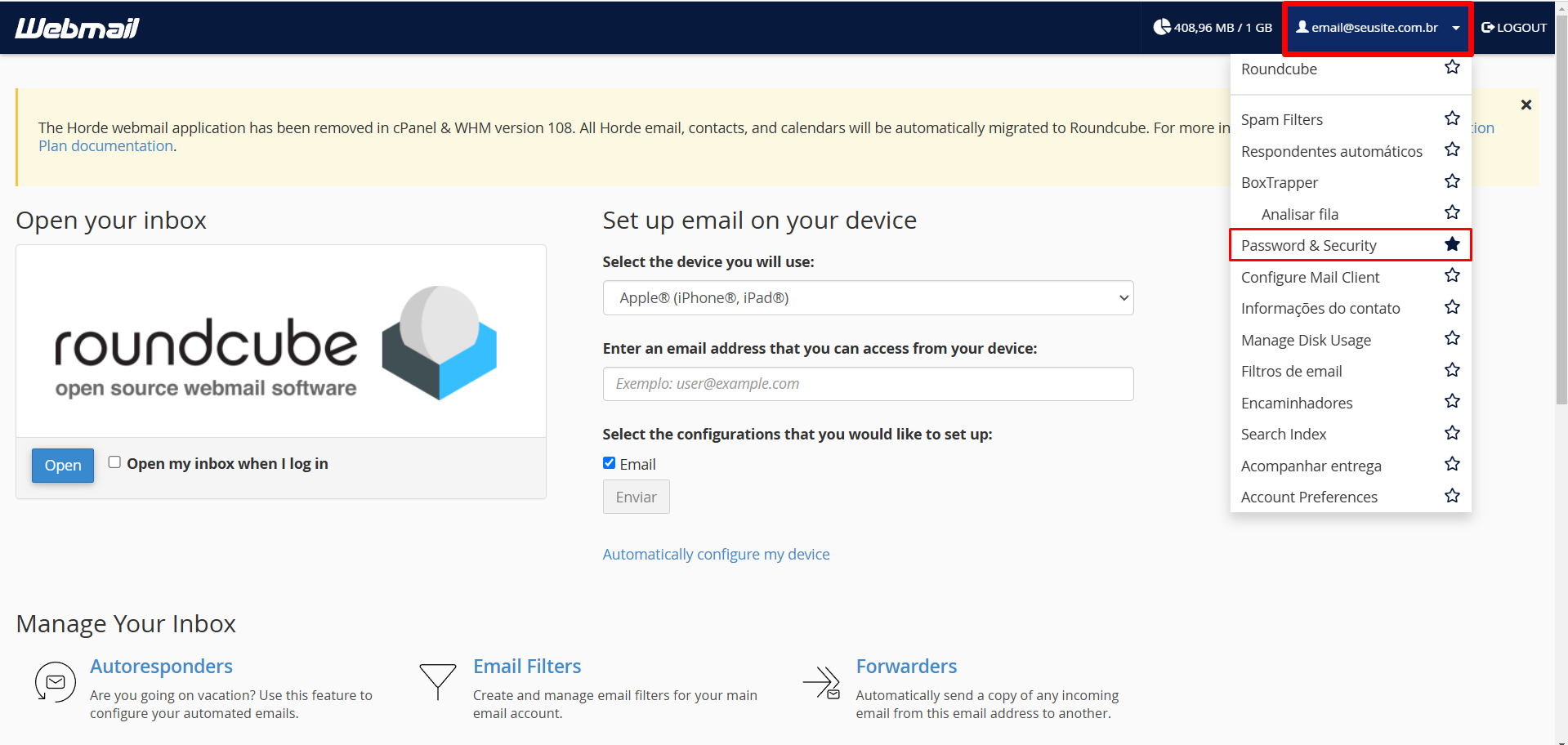
Task: Favorite Spam Filters with its star
Action: 1452,118
